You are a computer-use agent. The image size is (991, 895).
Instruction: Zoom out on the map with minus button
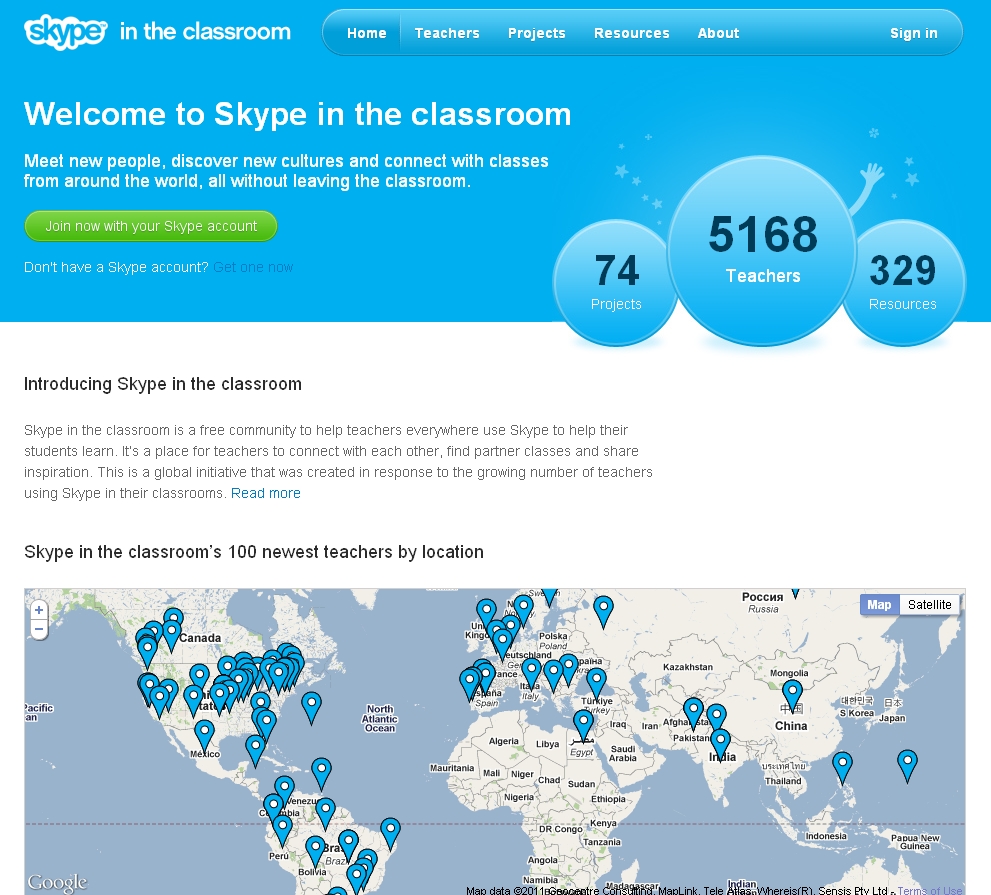pos(39,629)
